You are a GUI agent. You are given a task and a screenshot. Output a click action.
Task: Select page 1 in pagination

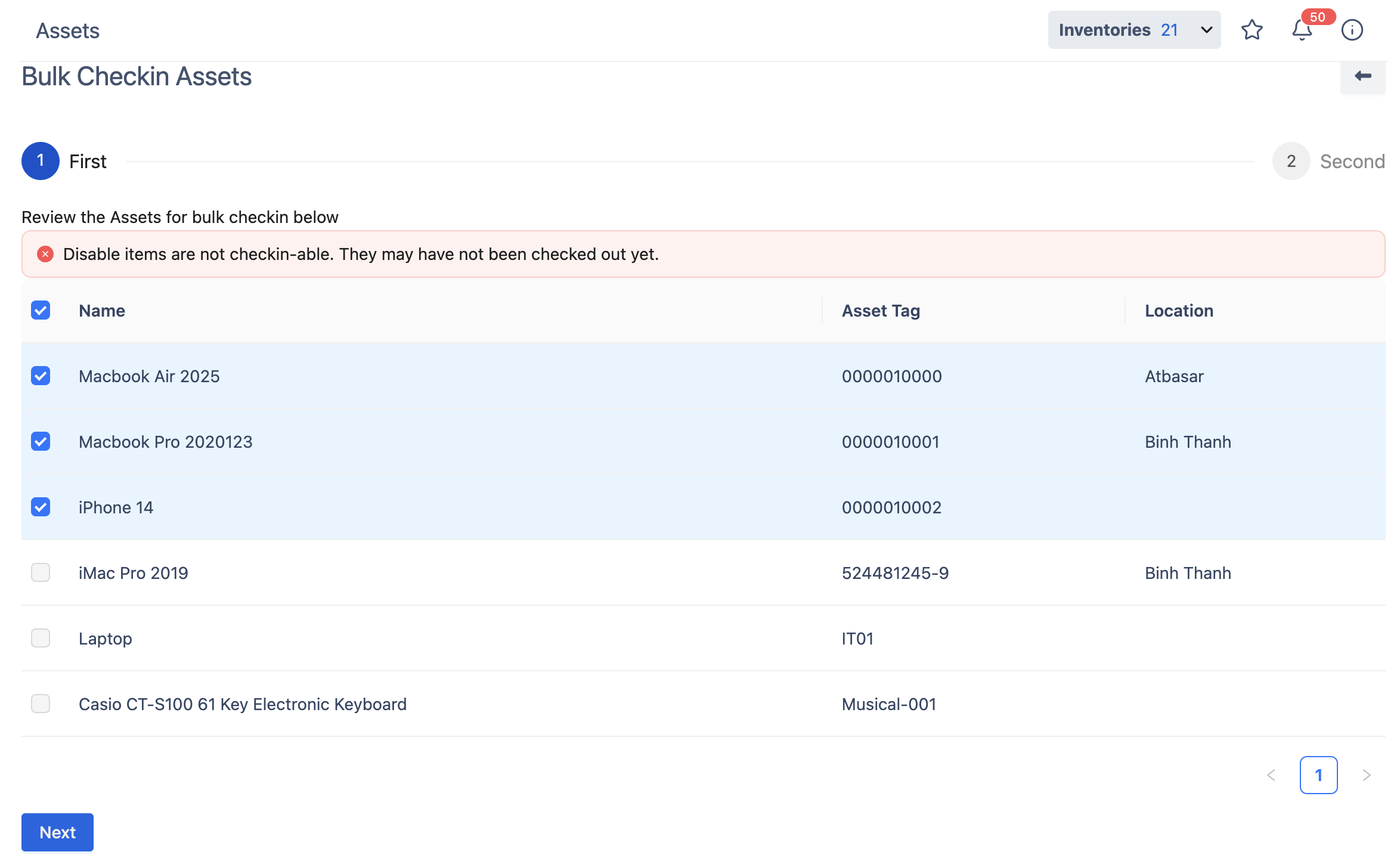point(1318,775)
